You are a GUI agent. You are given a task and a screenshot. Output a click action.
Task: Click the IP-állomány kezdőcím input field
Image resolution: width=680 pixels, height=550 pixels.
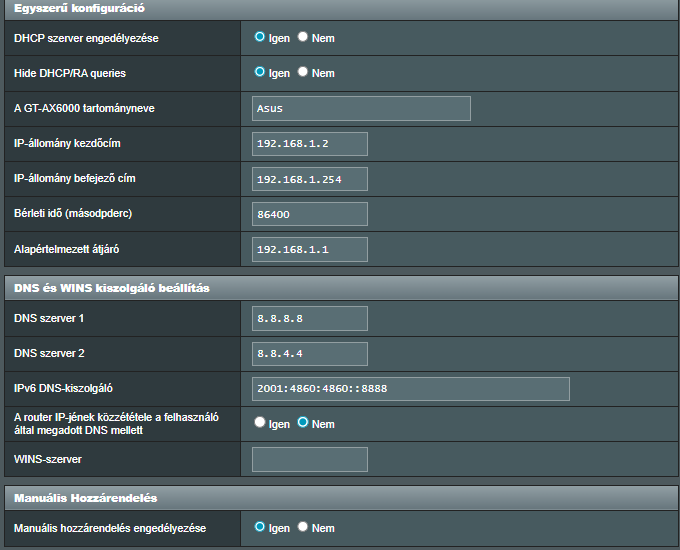click(x=310, y=144)
